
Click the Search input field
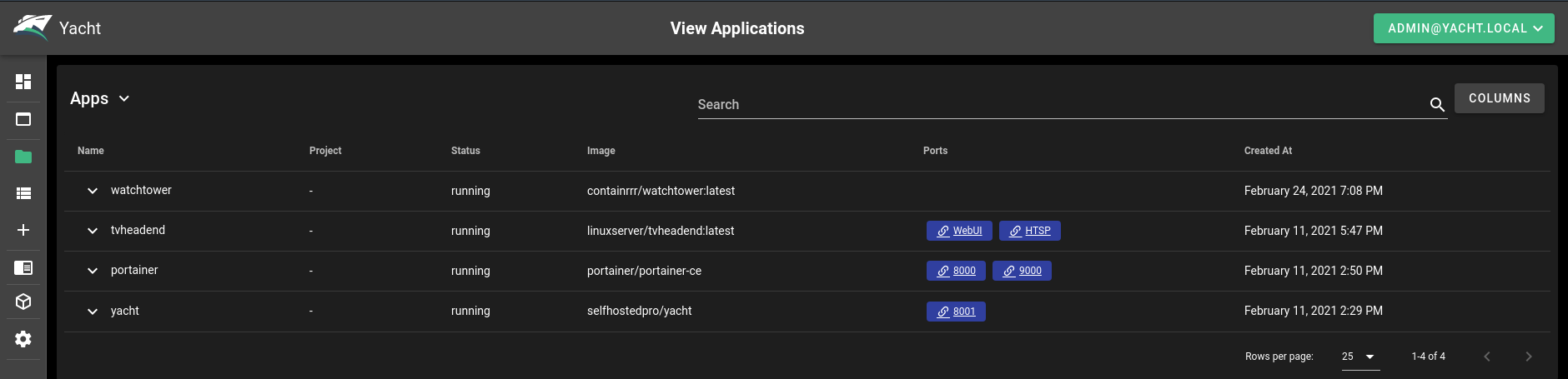[x=1061, y=104]
